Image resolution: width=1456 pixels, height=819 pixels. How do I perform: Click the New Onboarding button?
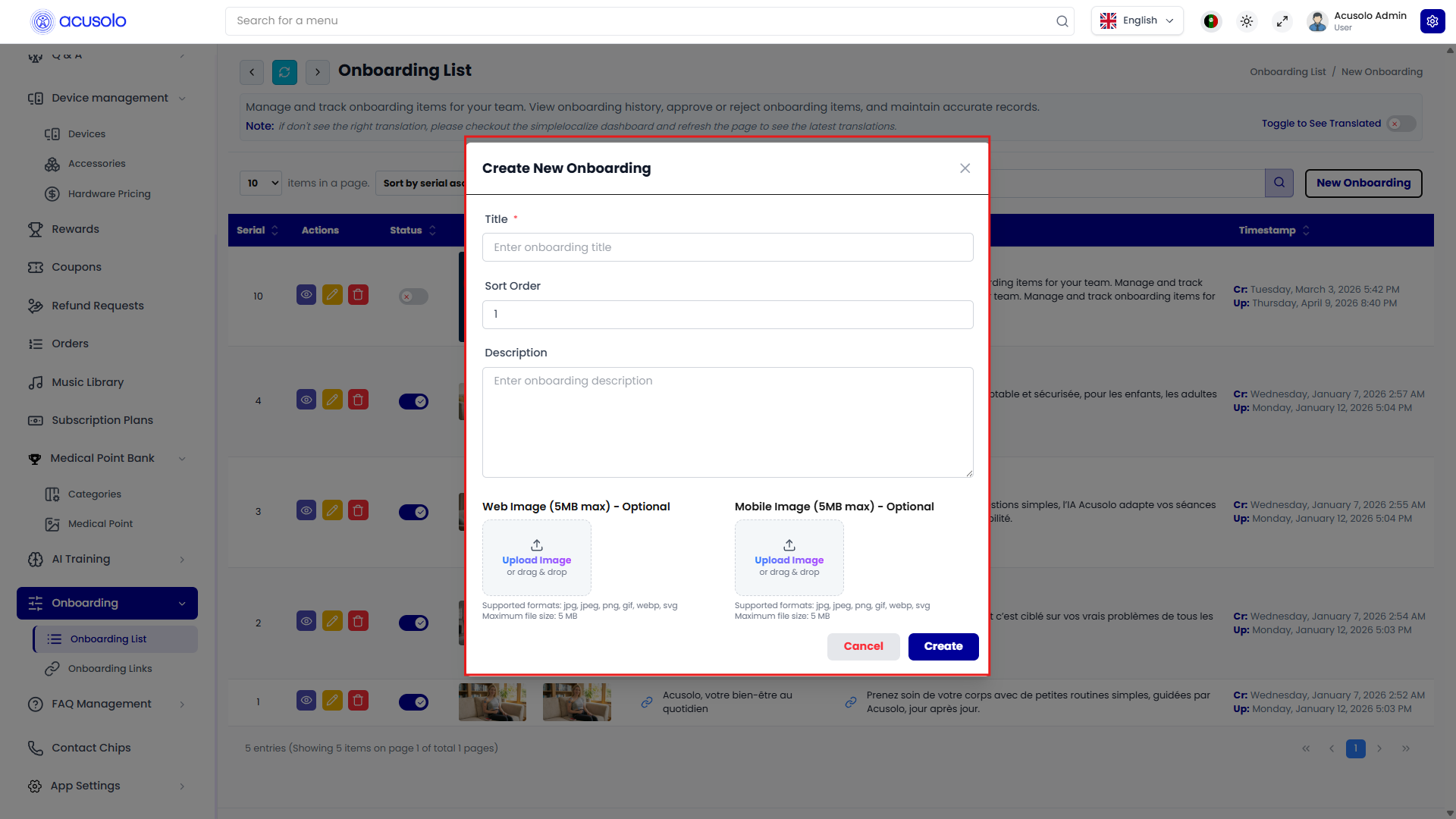pos(1363,183)
